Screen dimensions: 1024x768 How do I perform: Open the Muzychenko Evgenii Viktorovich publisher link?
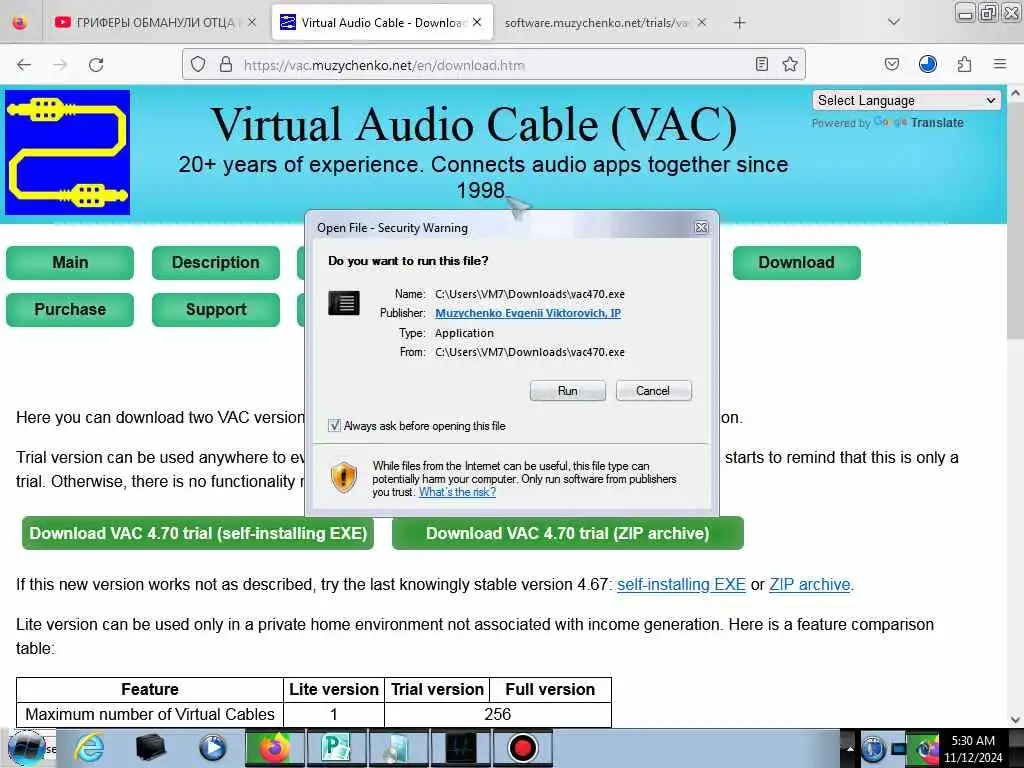[528, 313]
